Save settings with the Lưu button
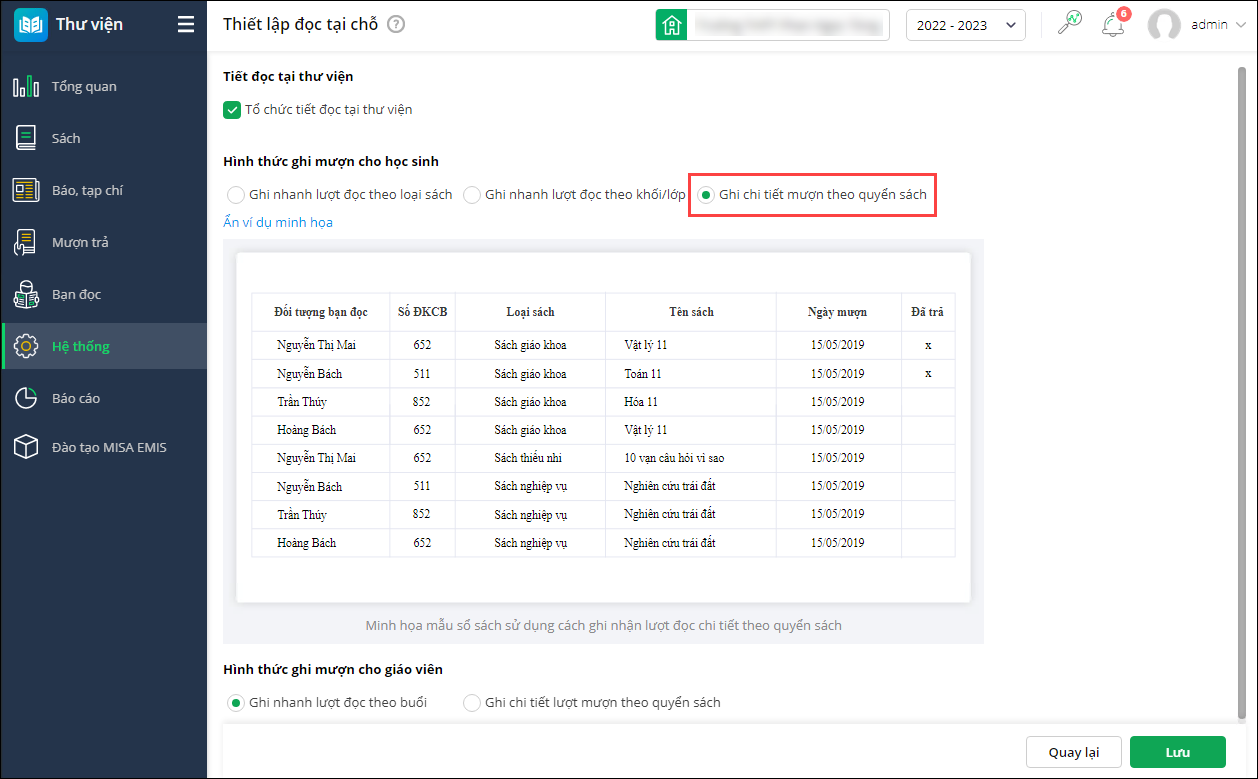This screenshot has height=779, width=1258. click(1177, 752)
